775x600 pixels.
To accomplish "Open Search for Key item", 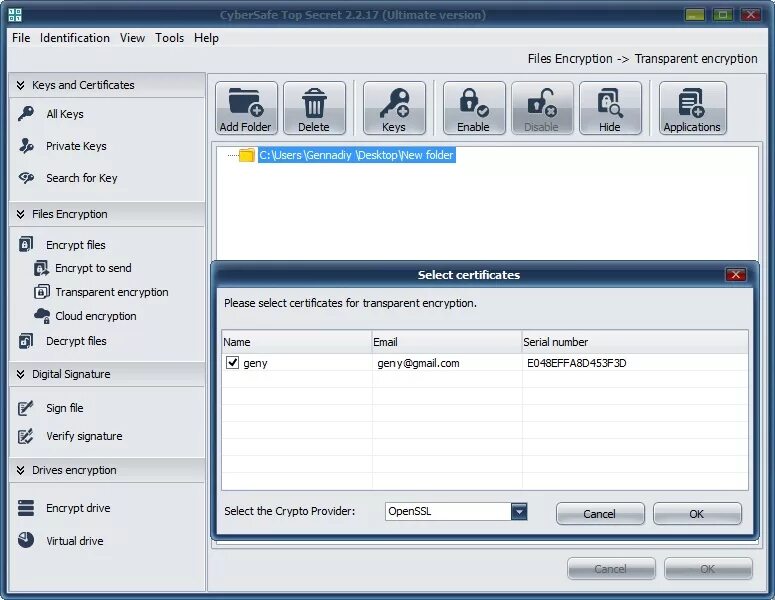I will click(x=82, y=178).
